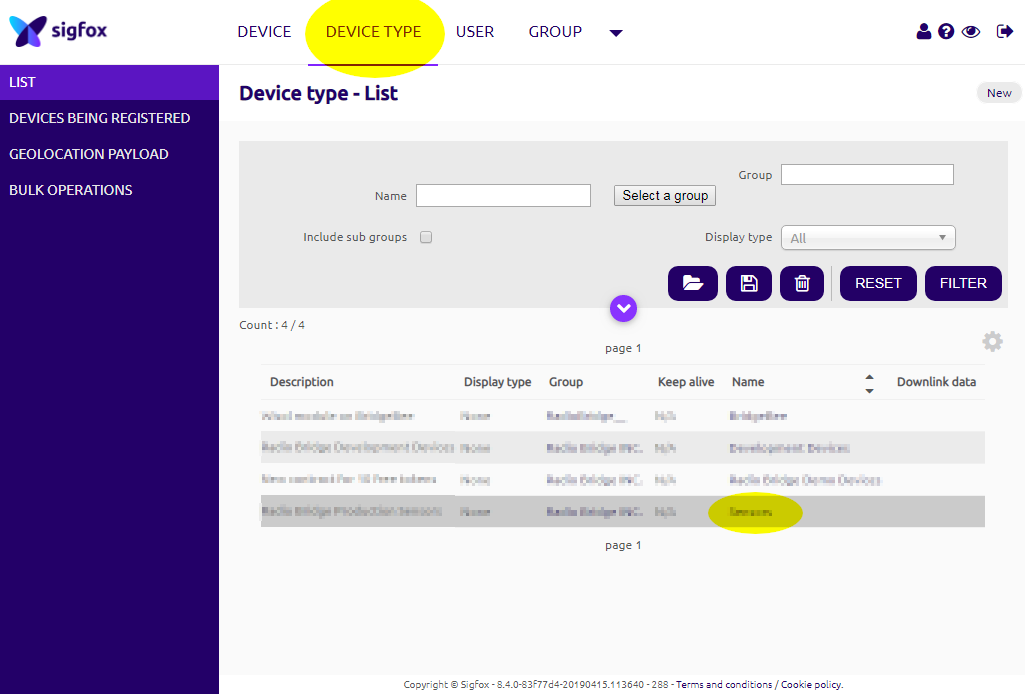Click the 'page 1' label below the table
The width and height of the screenshot is (1025, 694).
[623, 545]
